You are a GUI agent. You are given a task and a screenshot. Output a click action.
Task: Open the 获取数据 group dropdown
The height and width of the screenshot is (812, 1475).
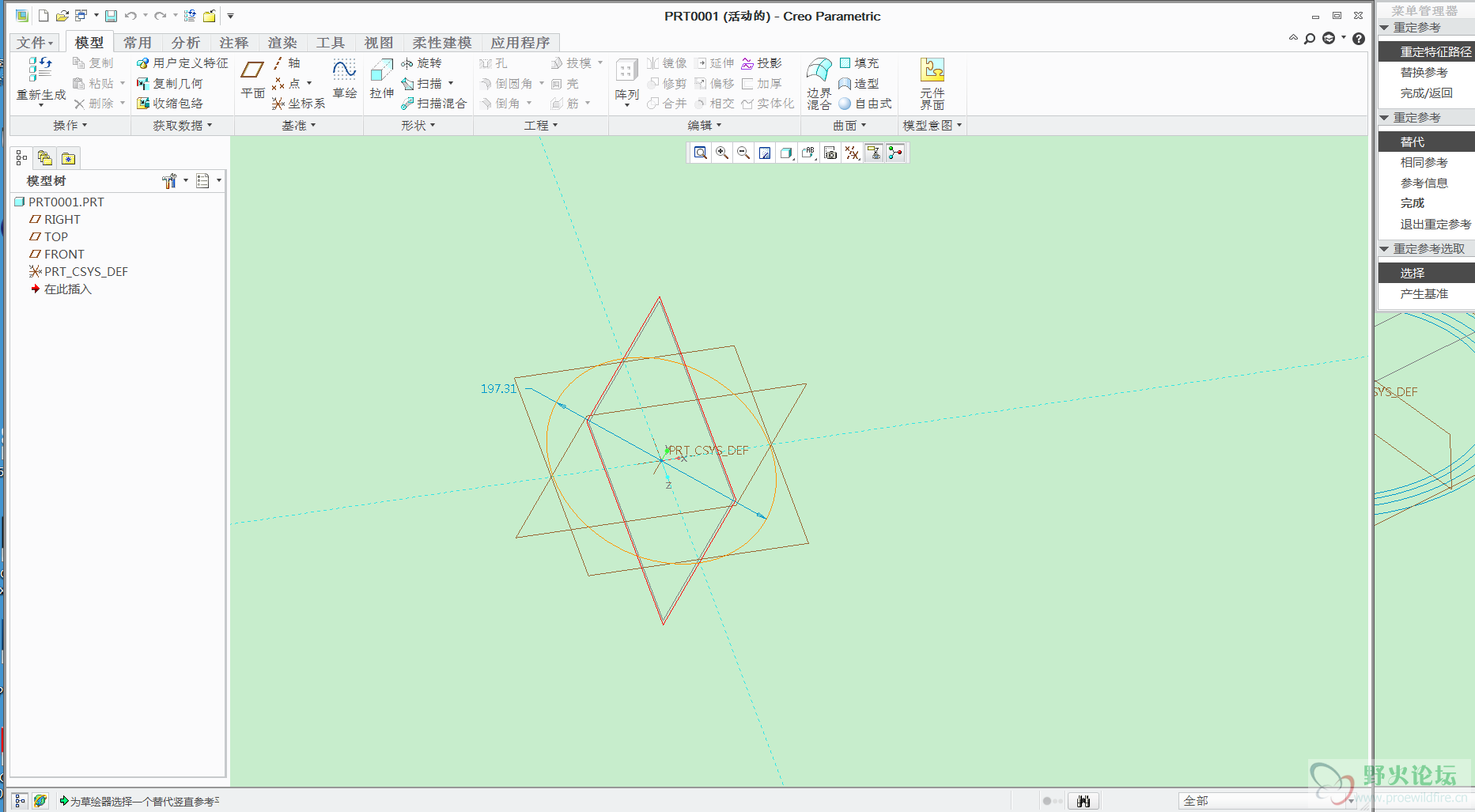[x=183, y=126]
